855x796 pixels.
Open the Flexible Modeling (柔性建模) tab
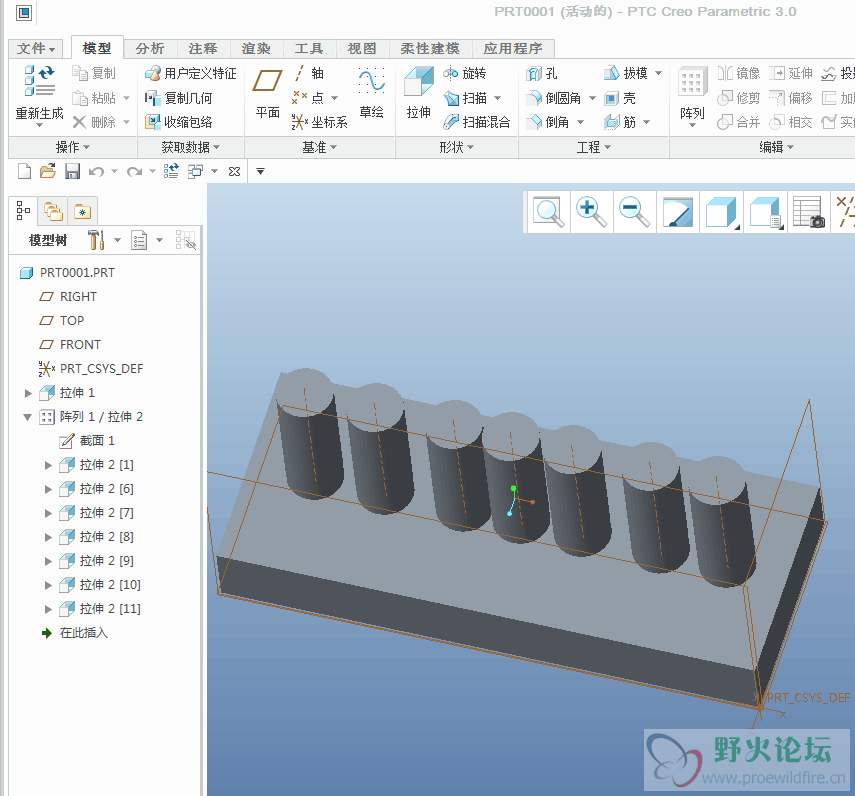point(430,49)
